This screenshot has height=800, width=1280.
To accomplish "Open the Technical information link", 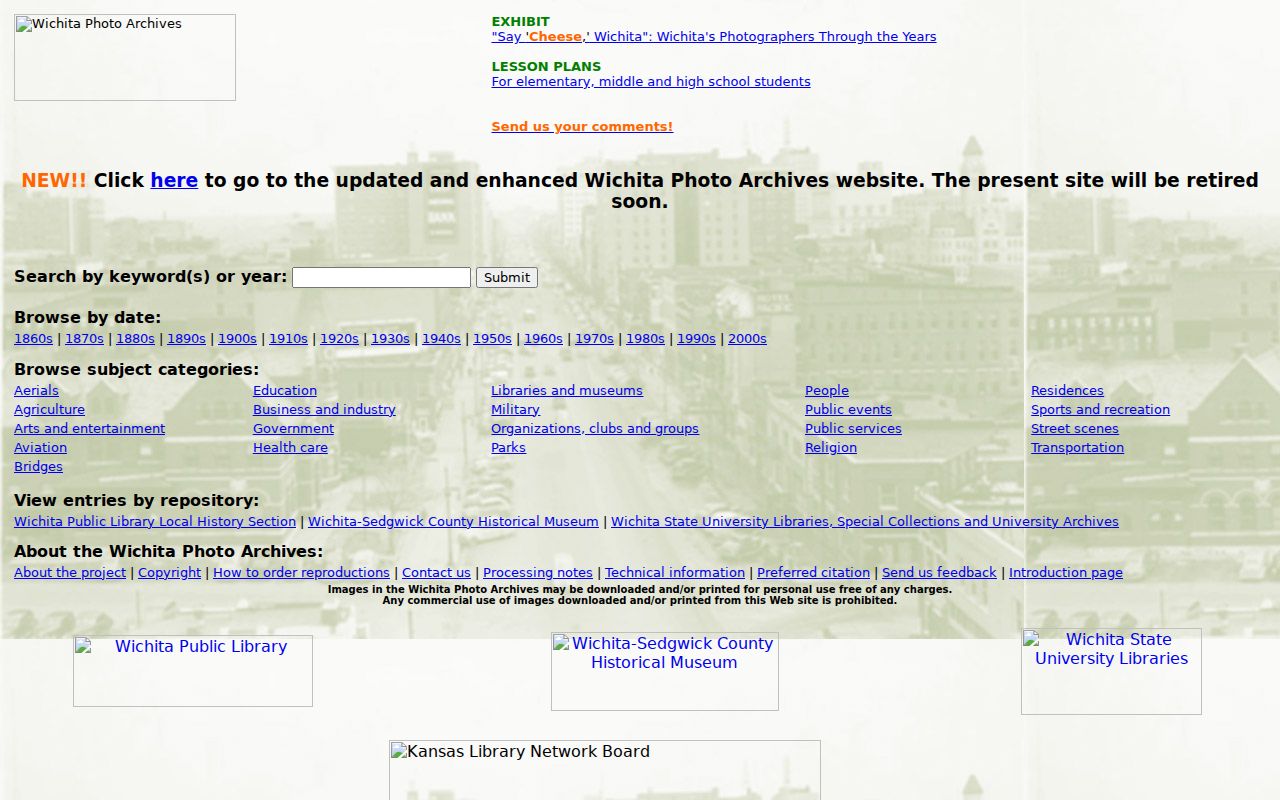I will point(675,573).
